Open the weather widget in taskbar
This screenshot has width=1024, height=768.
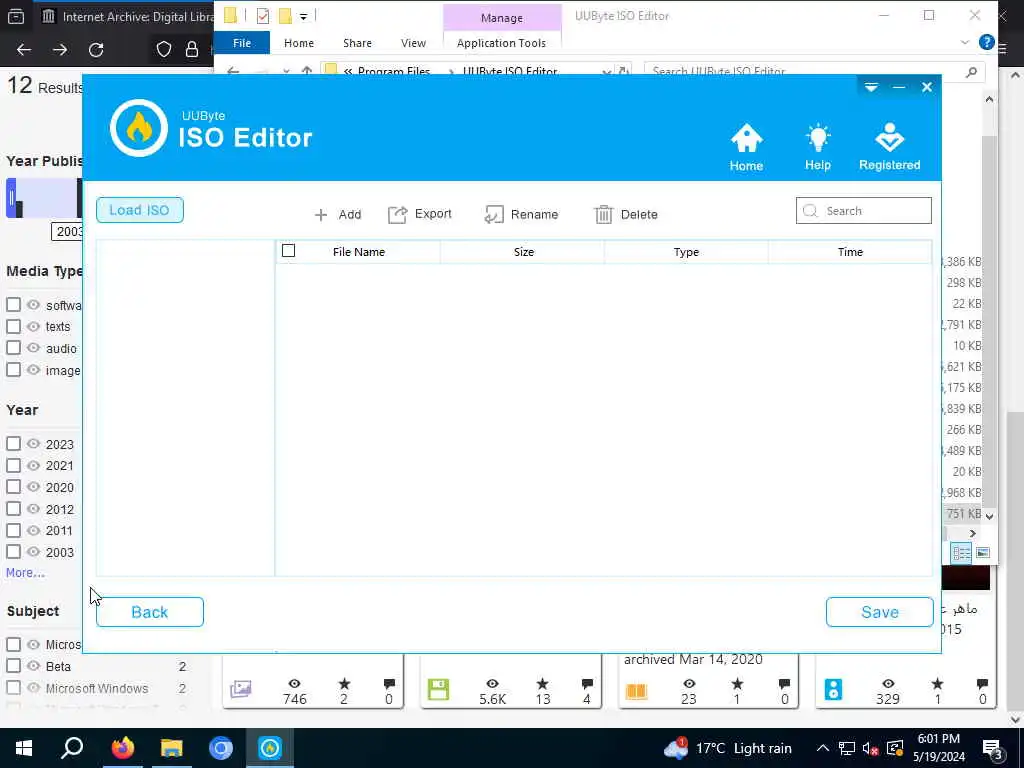click(x=728, y=748)
